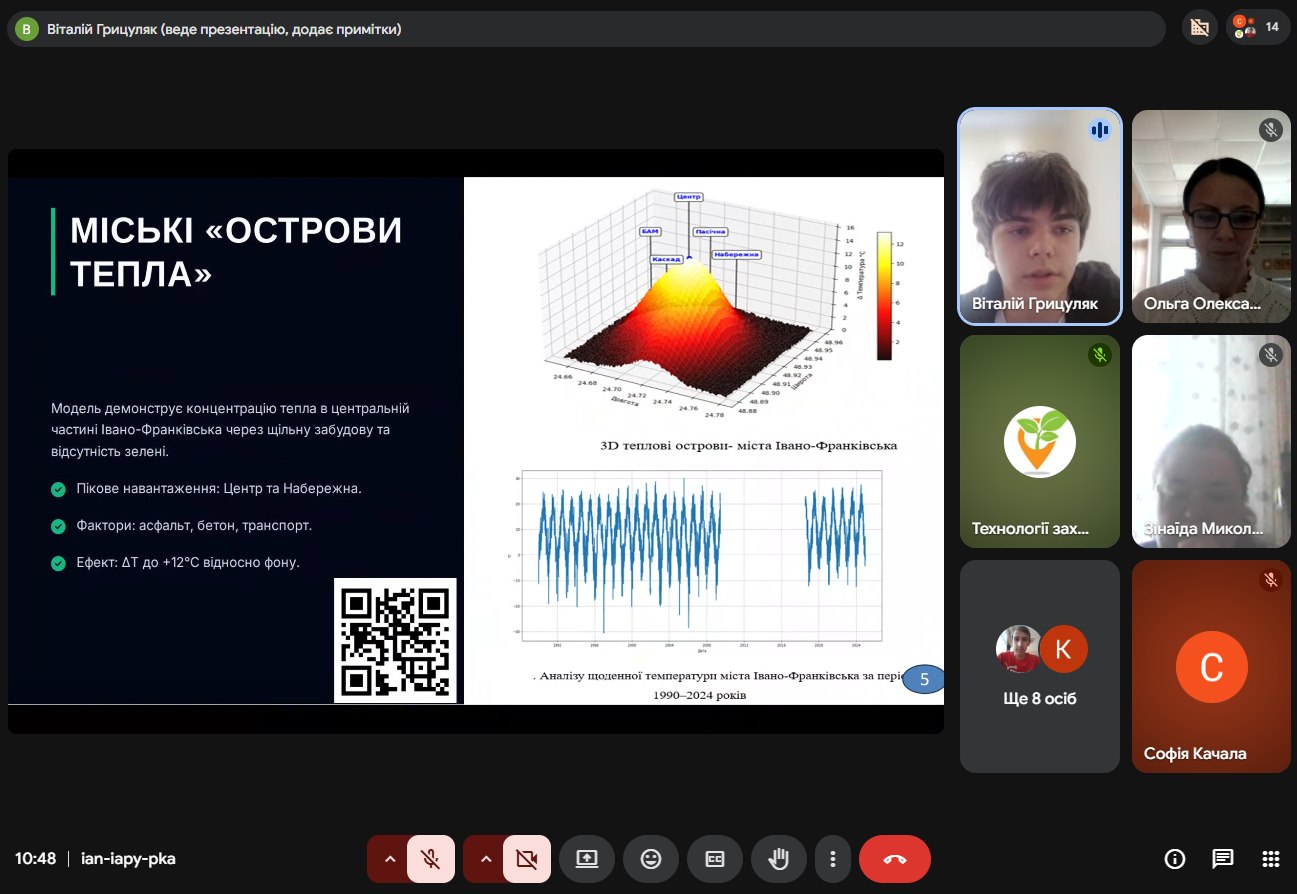1297x894 pixels.
Task: Open the chat panel
Action: point(1223,859)
